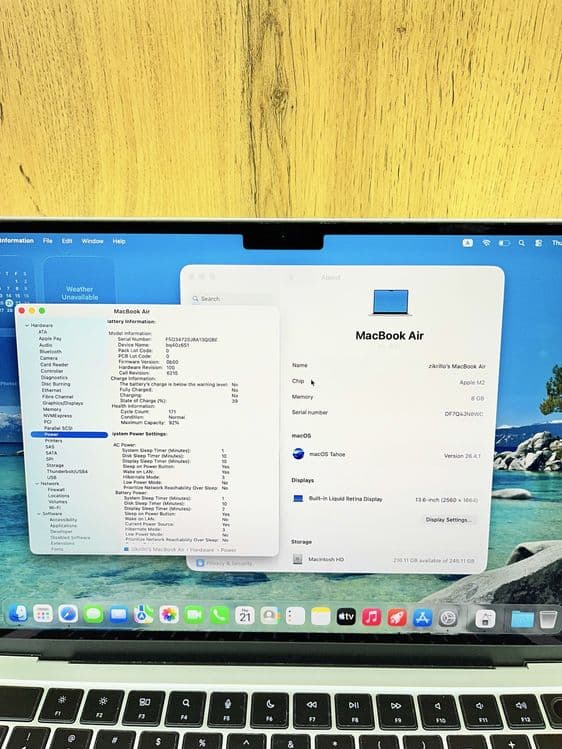Select Applications under Software
This screenshot has height=749, width=562.
(64, 525)
